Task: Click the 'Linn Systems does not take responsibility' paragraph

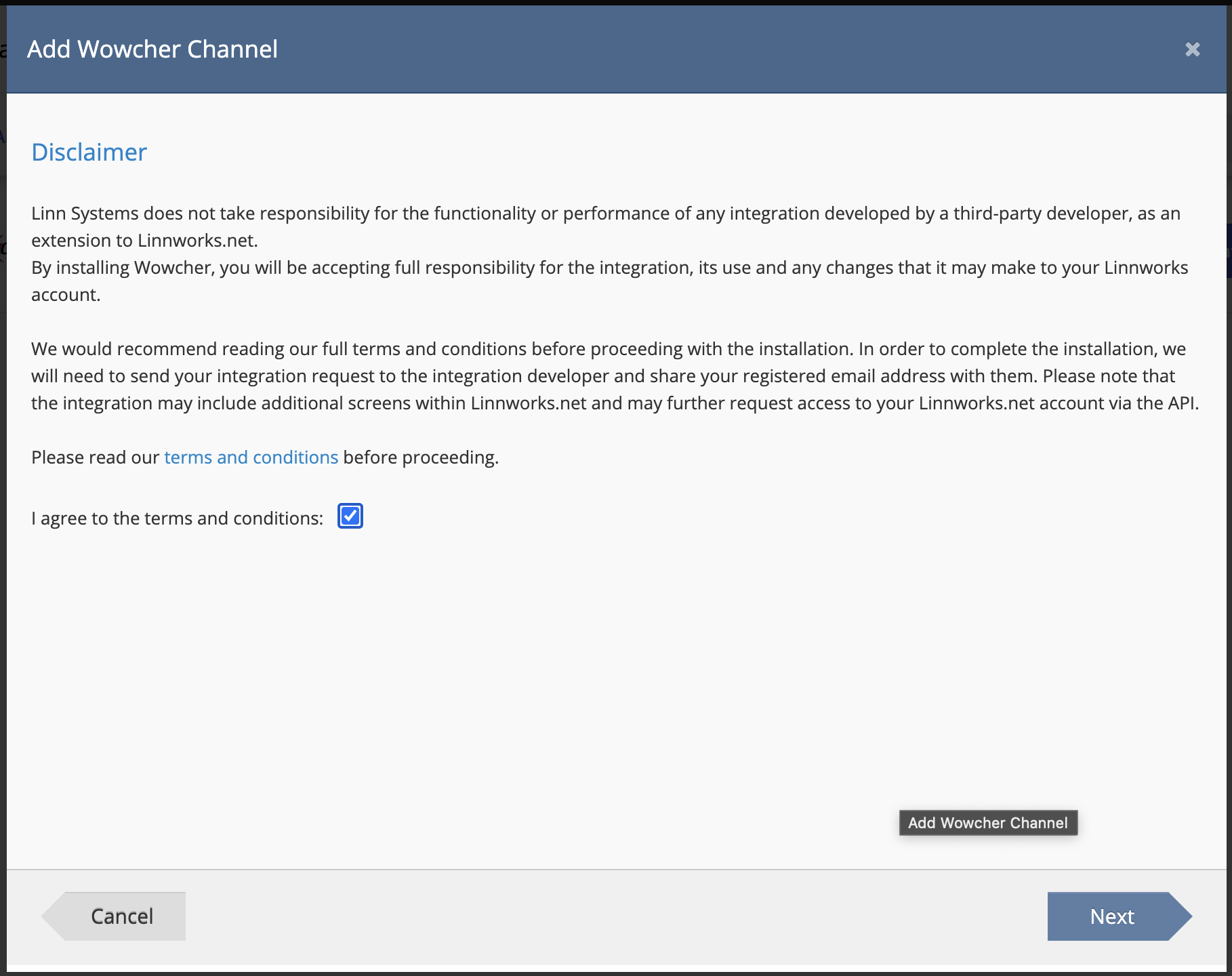Action: [x=606, y=227]
